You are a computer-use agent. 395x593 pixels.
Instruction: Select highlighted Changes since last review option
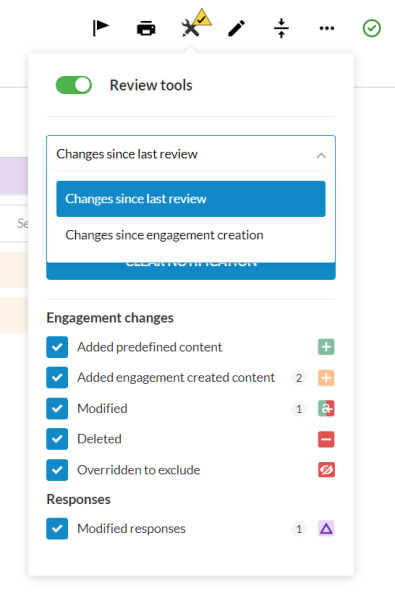191,199
